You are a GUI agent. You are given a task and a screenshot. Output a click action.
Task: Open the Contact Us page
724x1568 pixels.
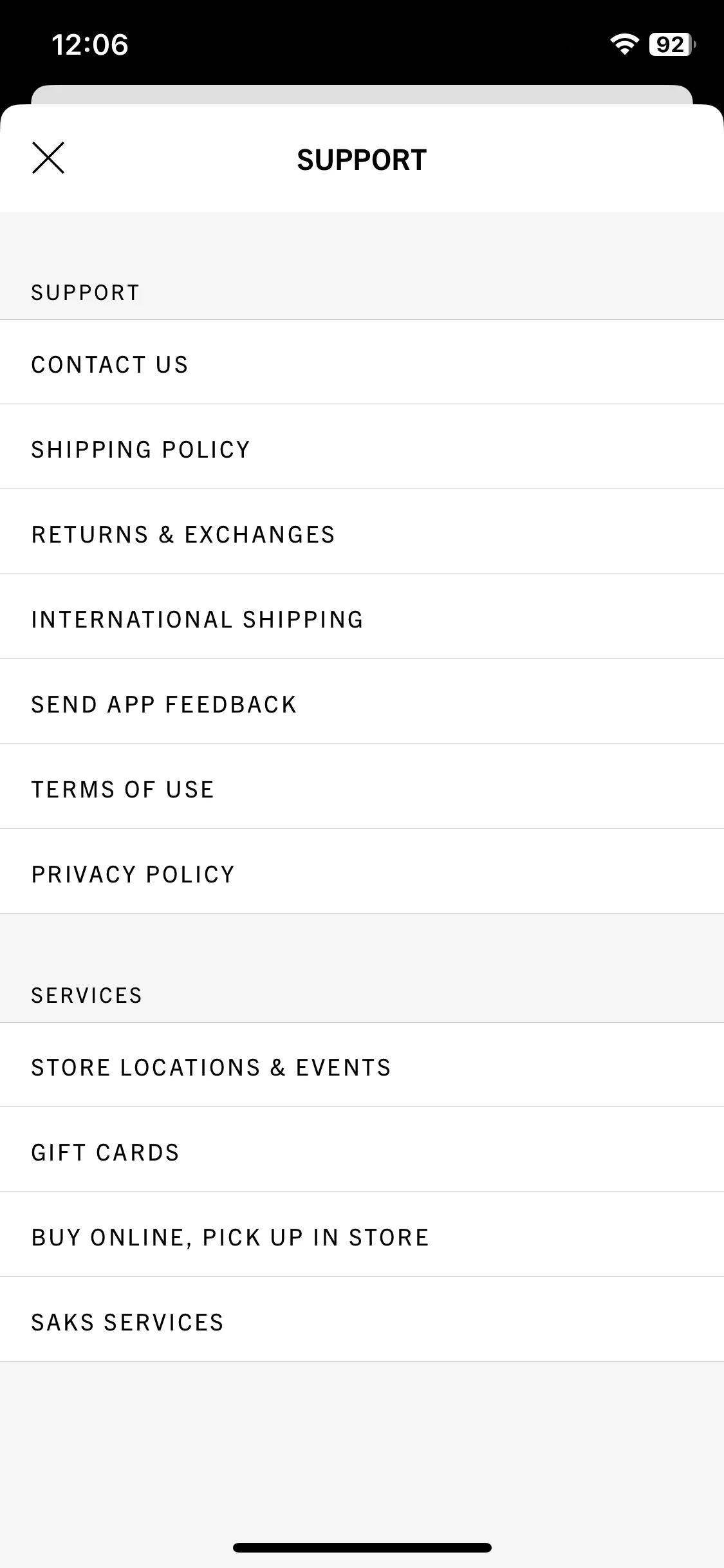tap(362, 362)
